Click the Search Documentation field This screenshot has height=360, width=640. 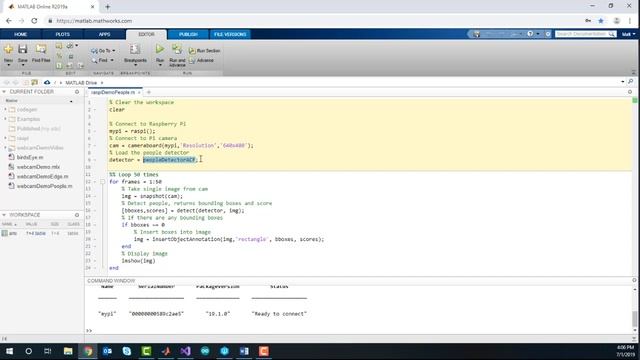pyautogui.click(x=582, y=34)
